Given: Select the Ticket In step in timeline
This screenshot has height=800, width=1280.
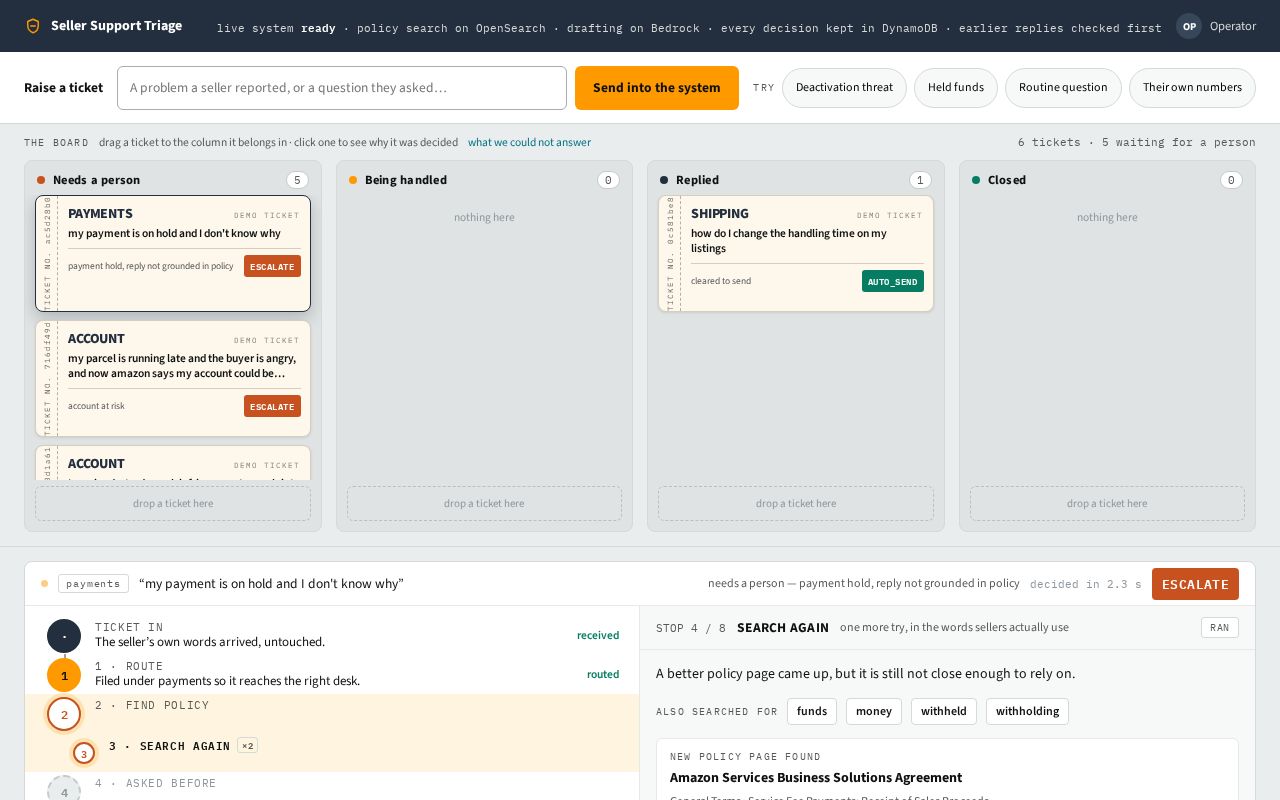Looking at the screenshot, I should tap(332, 635).
